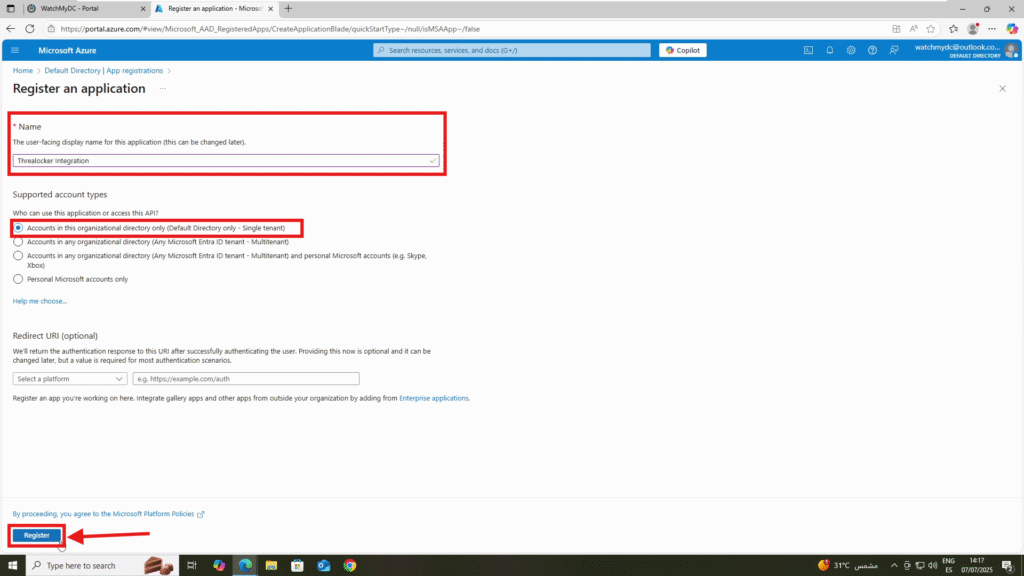
Task: Open the taskbar clock showing 14:17
Action: tap(976, 566)
